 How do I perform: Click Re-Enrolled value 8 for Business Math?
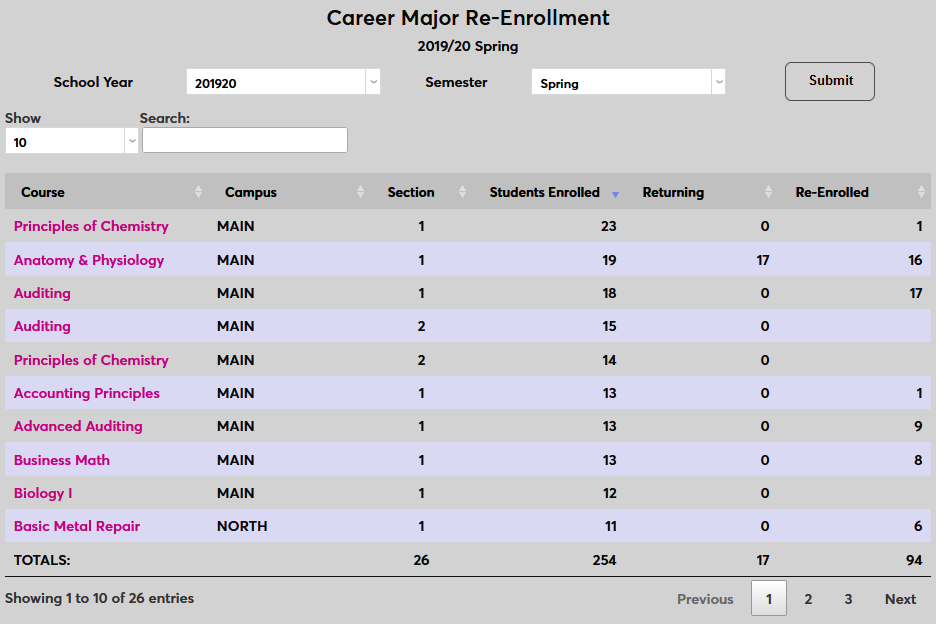pyautogui.click(x=918, y=460)
